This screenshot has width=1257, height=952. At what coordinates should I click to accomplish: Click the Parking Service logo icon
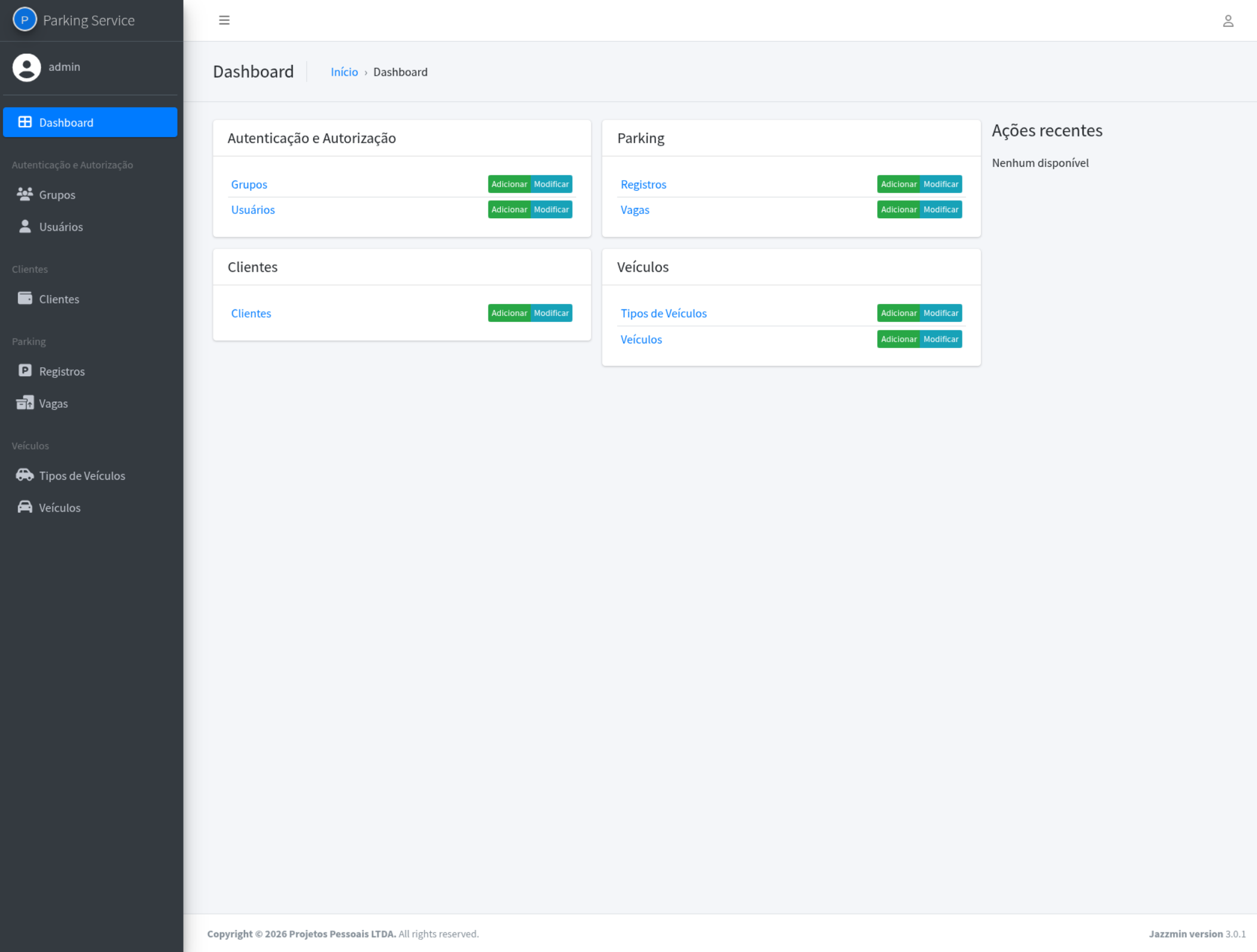pos(24,20)
